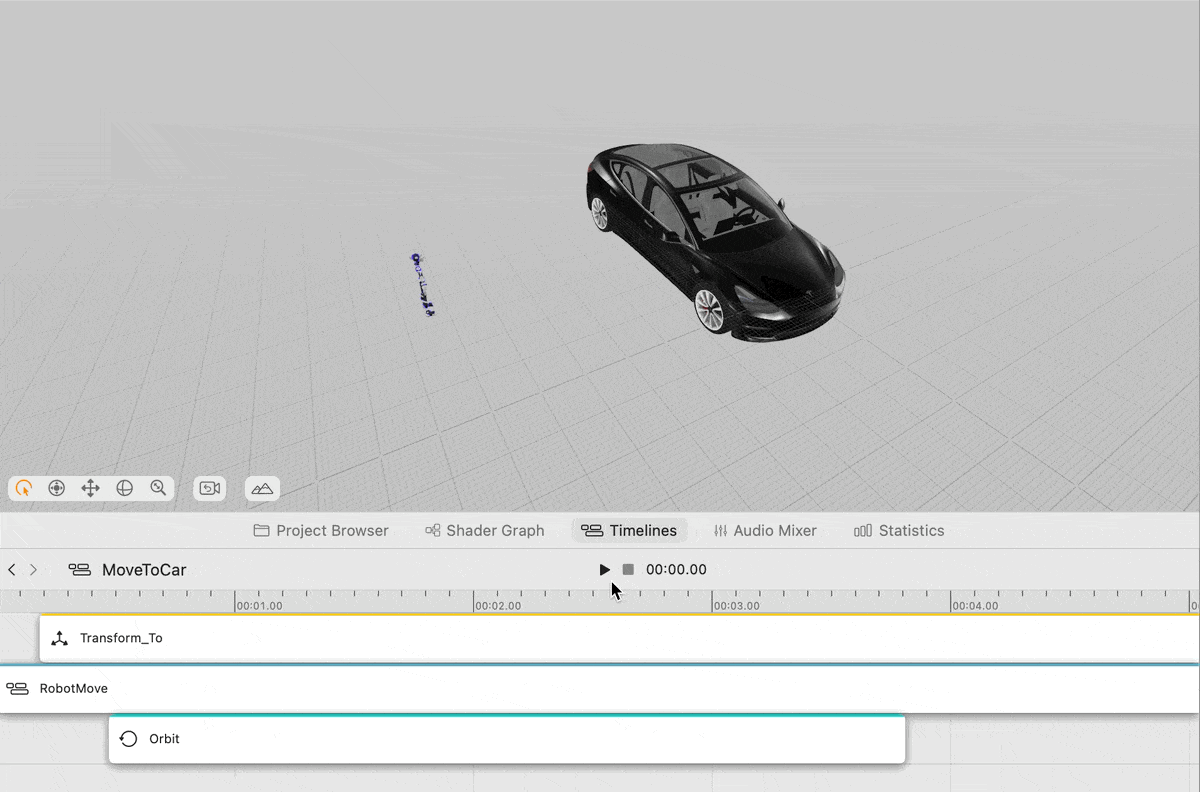Pick the zoom magnifier tool
Viewport: 1200px width, 792px height.
[158, 488]
